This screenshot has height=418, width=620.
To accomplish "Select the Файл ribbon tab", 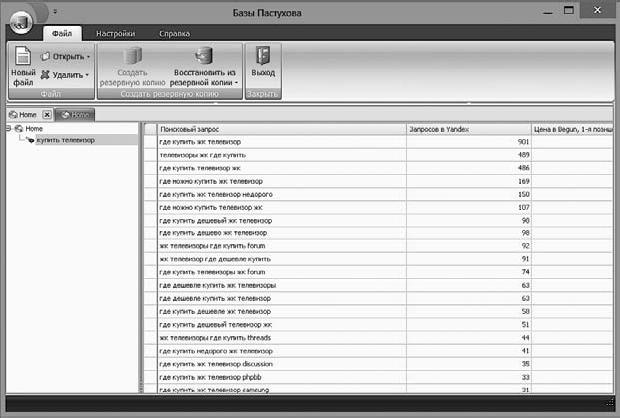I will [x=61, y=32].
